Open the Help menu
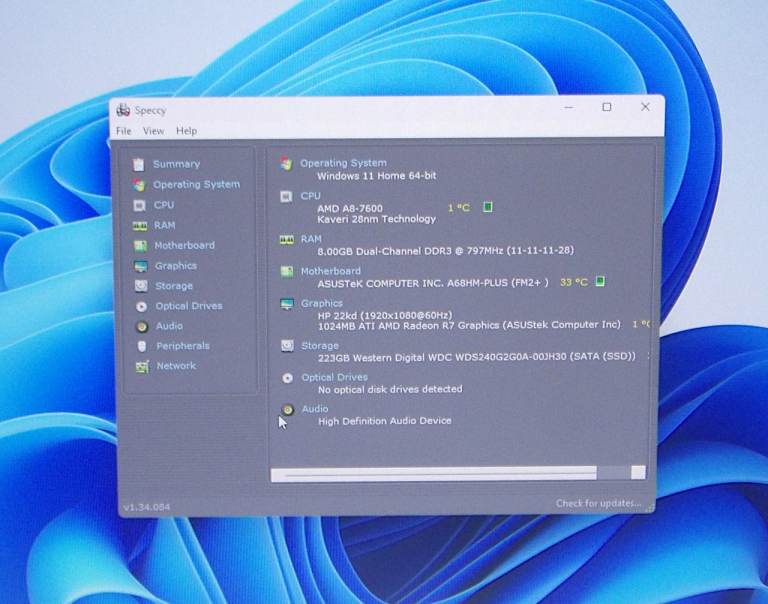Image resolution: width=768 pixels, height=604 pixels. point(186,131)
